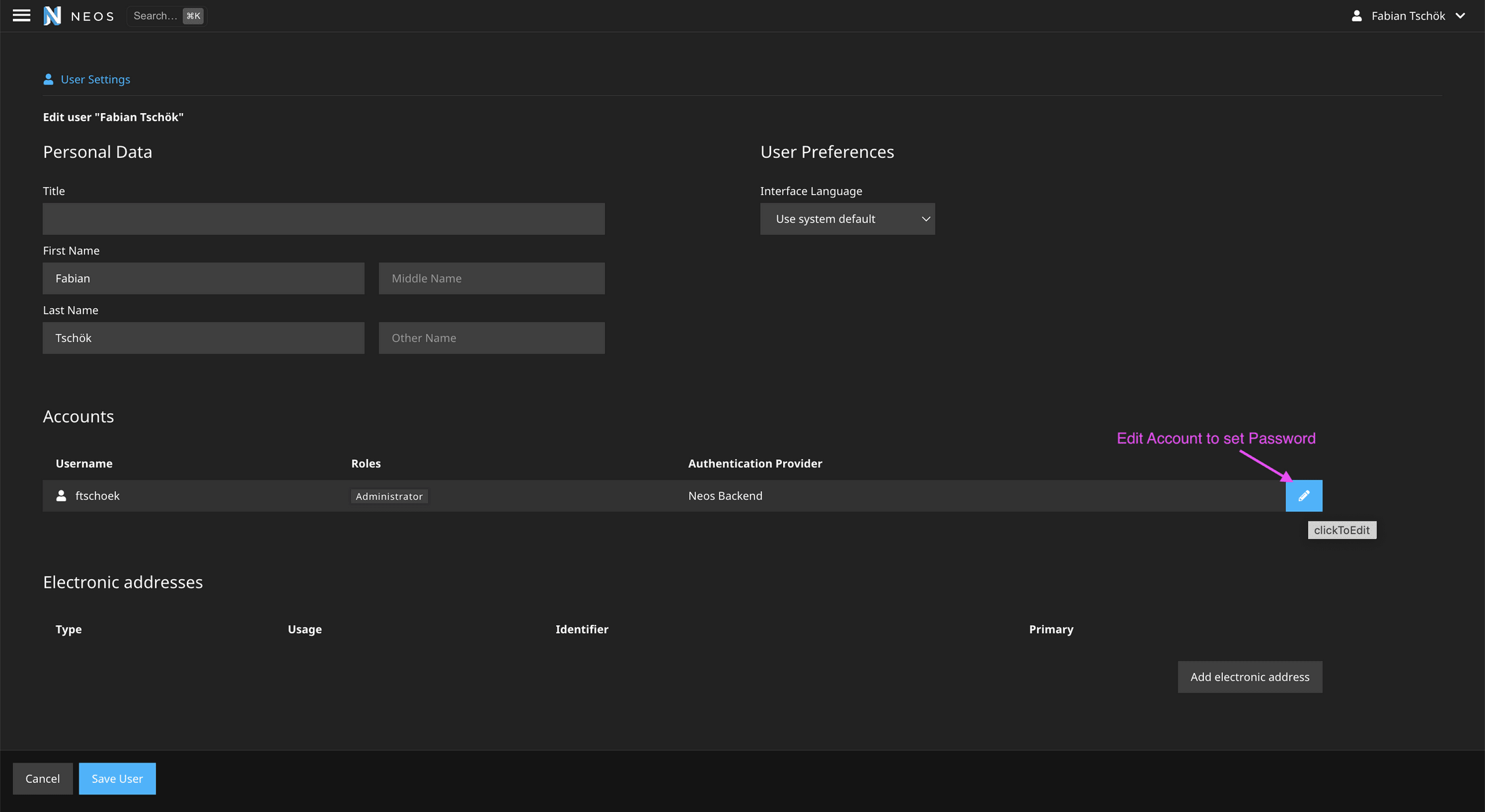The width and height of the screenshot is (1485, 812).
Task: Click the Middle Name input field
Action: point(491,278)
